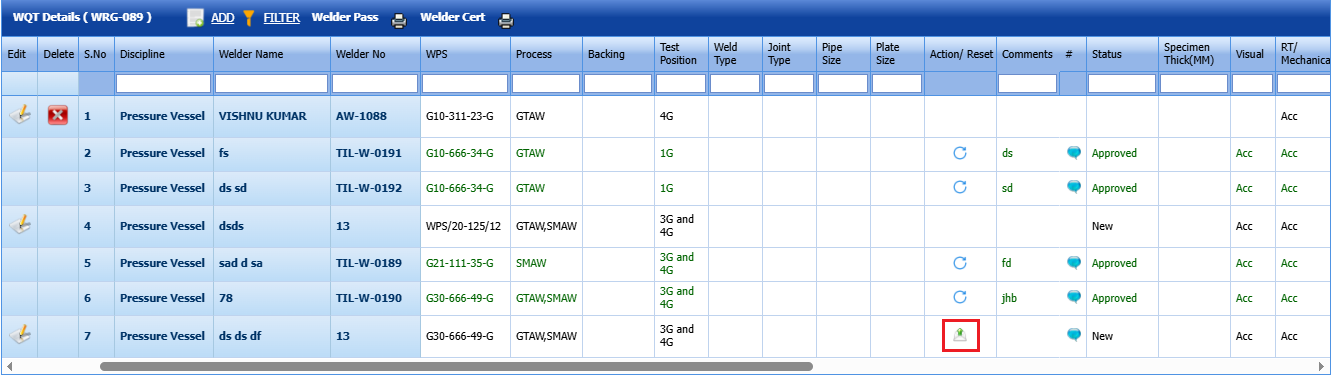Select welder number TIL-W-0190
Image resolution: width=1335 pixels, height=378 pixels.
tap(368, 298)
